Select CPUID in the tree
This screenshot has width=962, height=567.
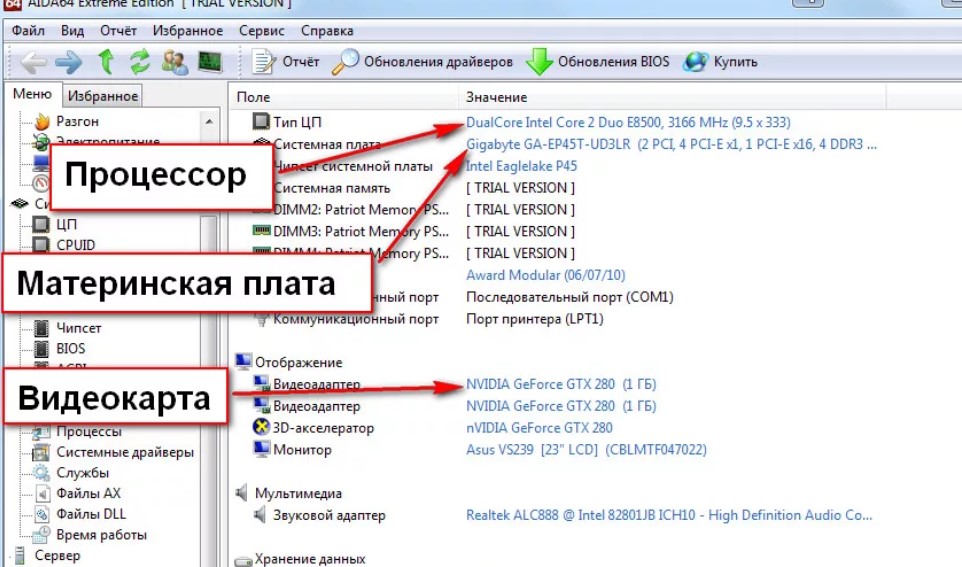(x=75, y=245)
